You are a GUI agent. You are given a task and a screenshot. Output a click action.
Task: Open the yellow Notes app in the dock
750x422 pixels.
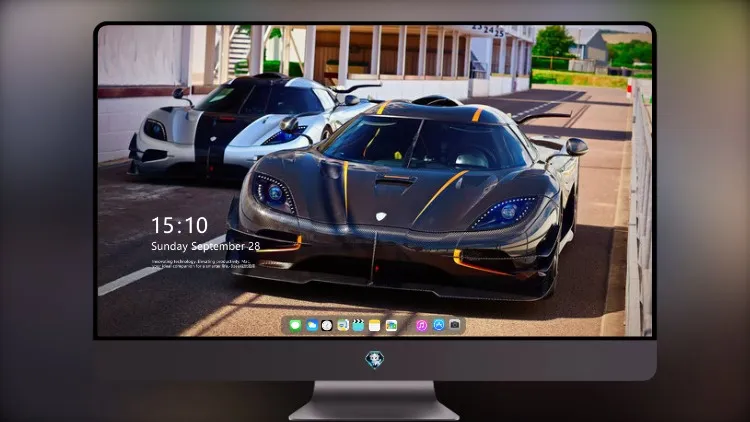pyautogui.click(x=375, y=325)
